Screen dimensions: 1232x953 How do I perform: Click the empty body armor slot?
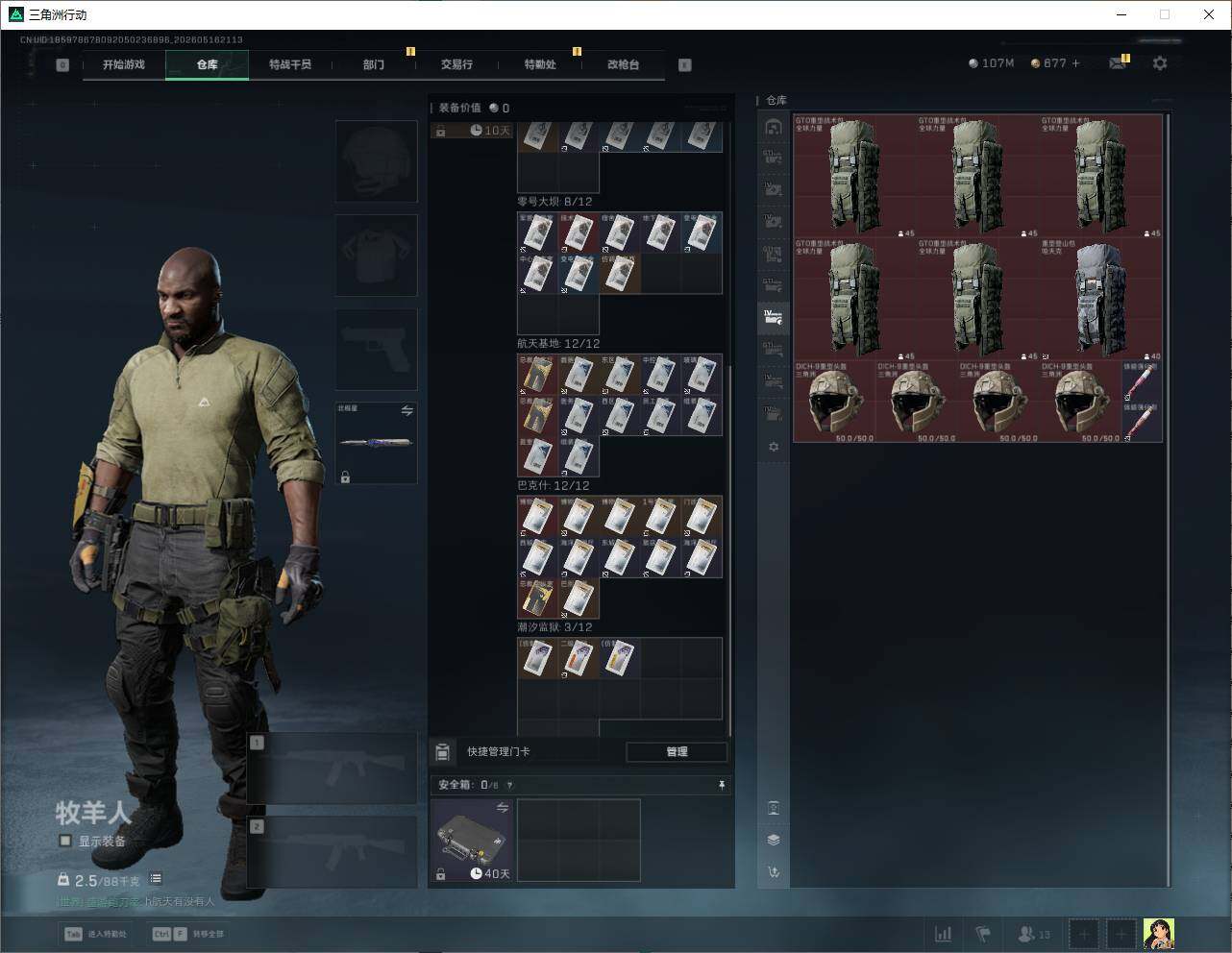(377, 256)
